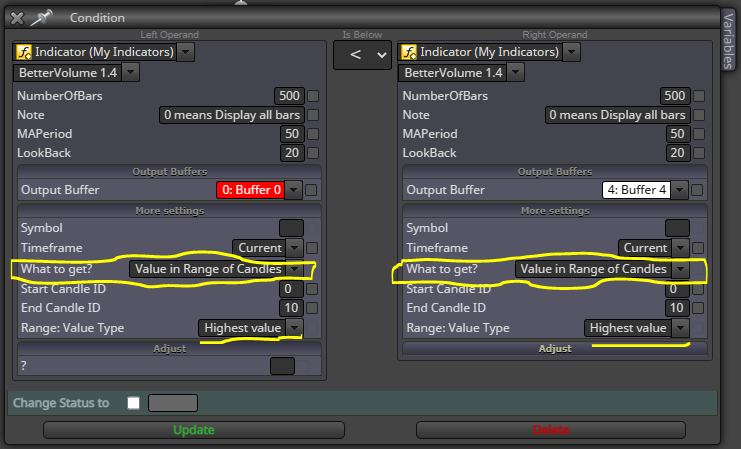
Task: Click left More settings section header
Action: coord(170,211)
